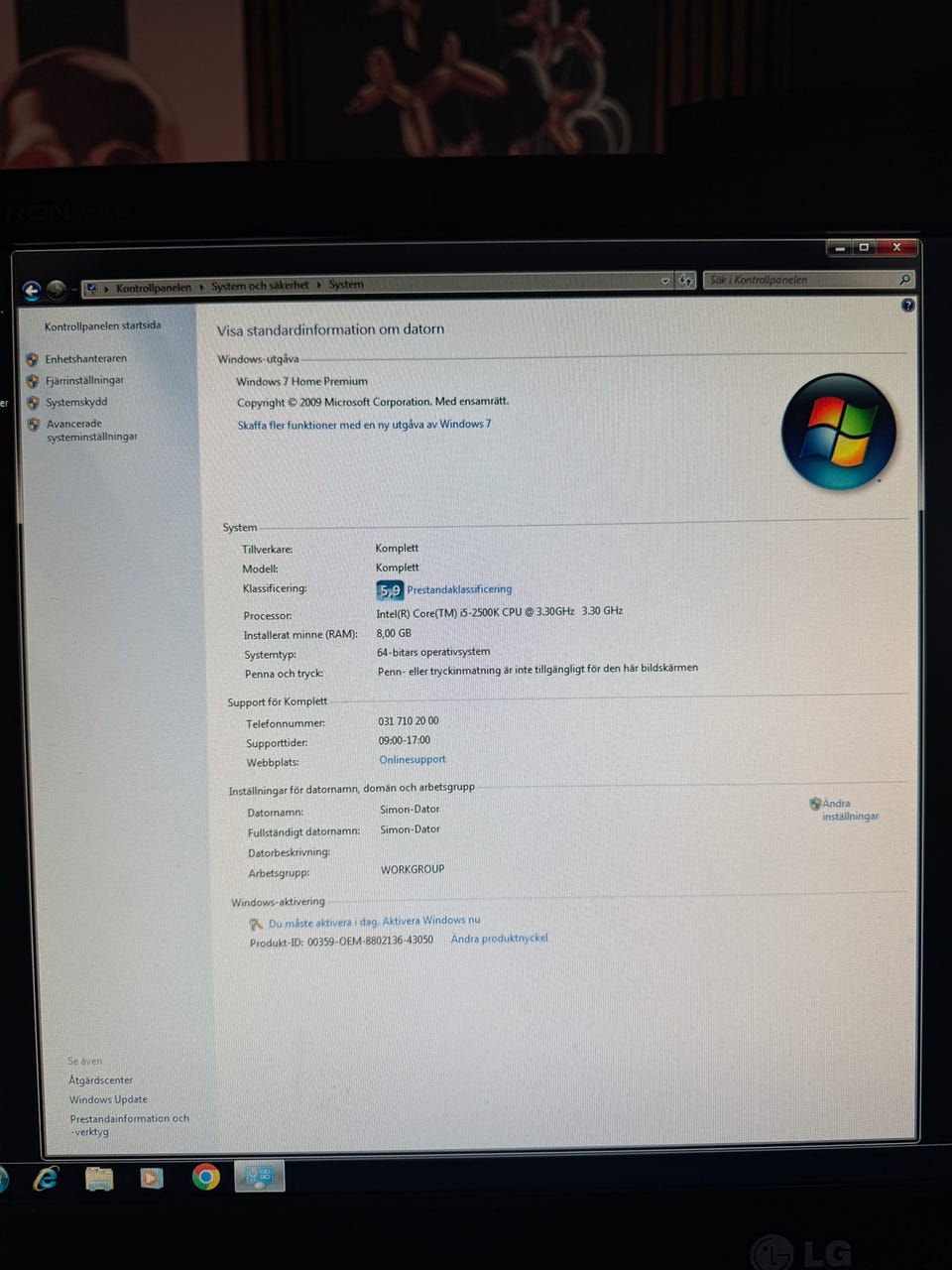The width and height of the screenshot is (952, 1270).
Task: Open Systemskydd link
Action: click(76, 403)
